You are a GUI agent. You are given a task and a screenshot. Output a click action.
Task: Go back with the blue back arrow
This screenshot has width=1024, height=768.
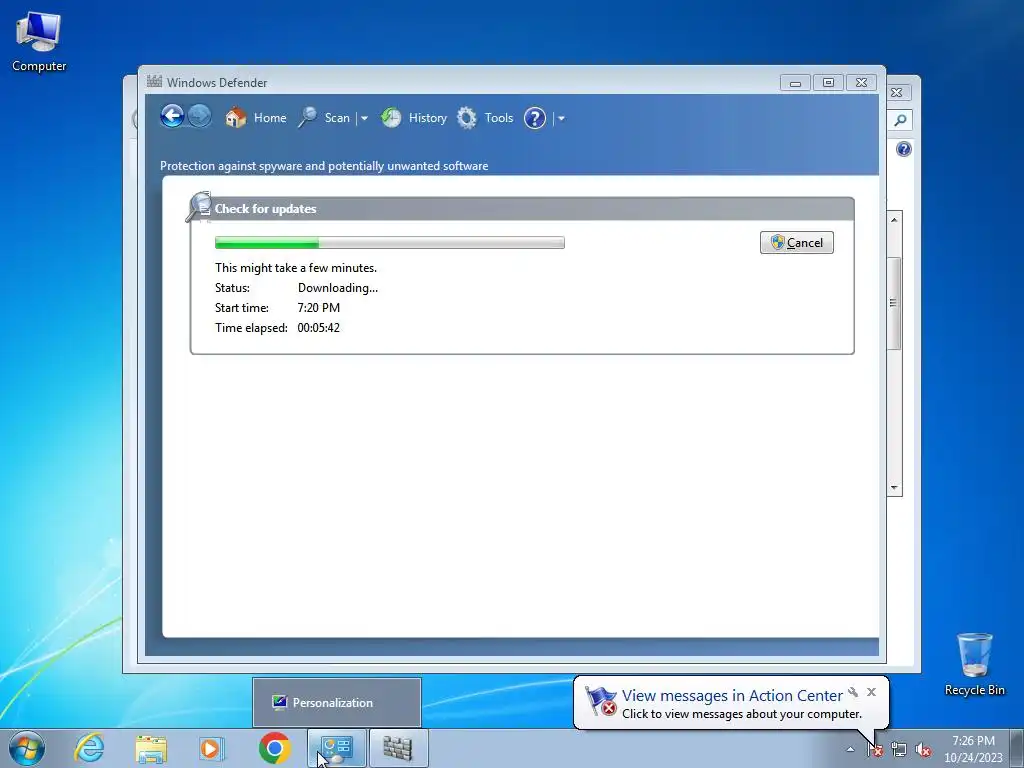(x=172, y=117)
